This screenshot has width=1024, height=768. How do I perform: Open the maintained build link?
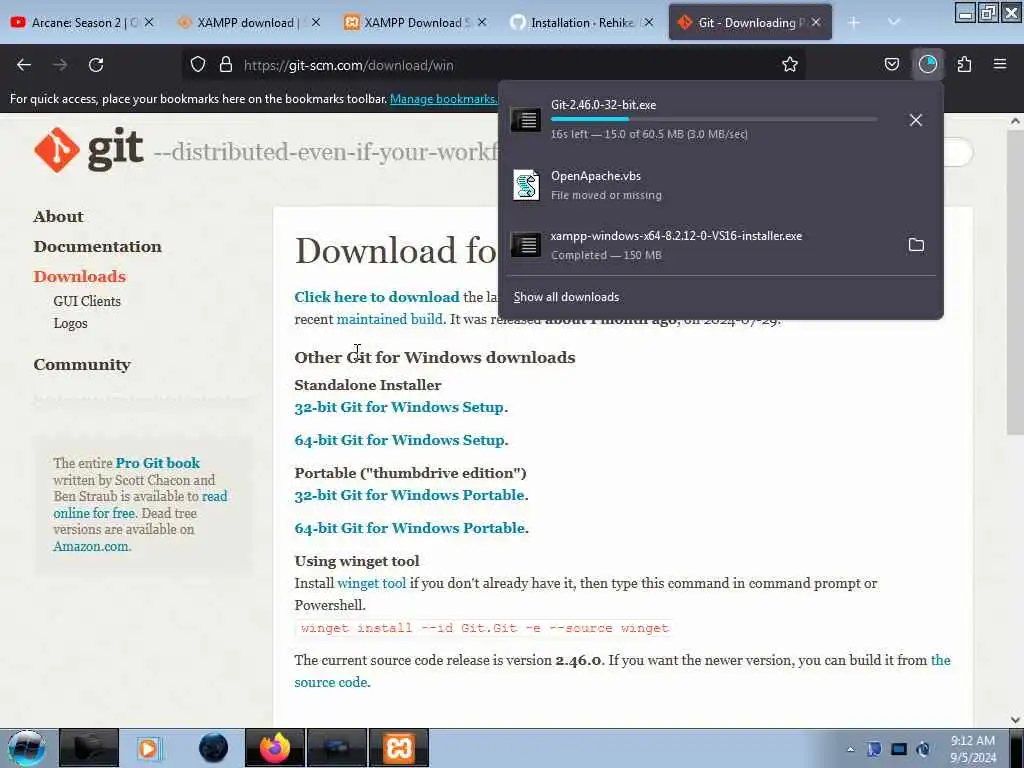[x=389, y=319]
